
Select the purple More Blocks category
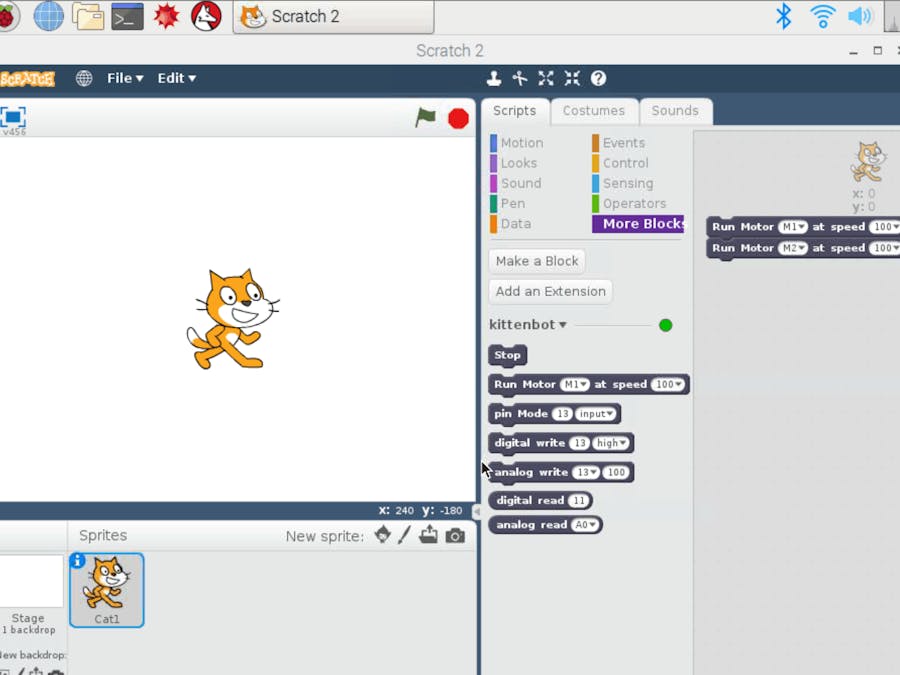[639, 224]
